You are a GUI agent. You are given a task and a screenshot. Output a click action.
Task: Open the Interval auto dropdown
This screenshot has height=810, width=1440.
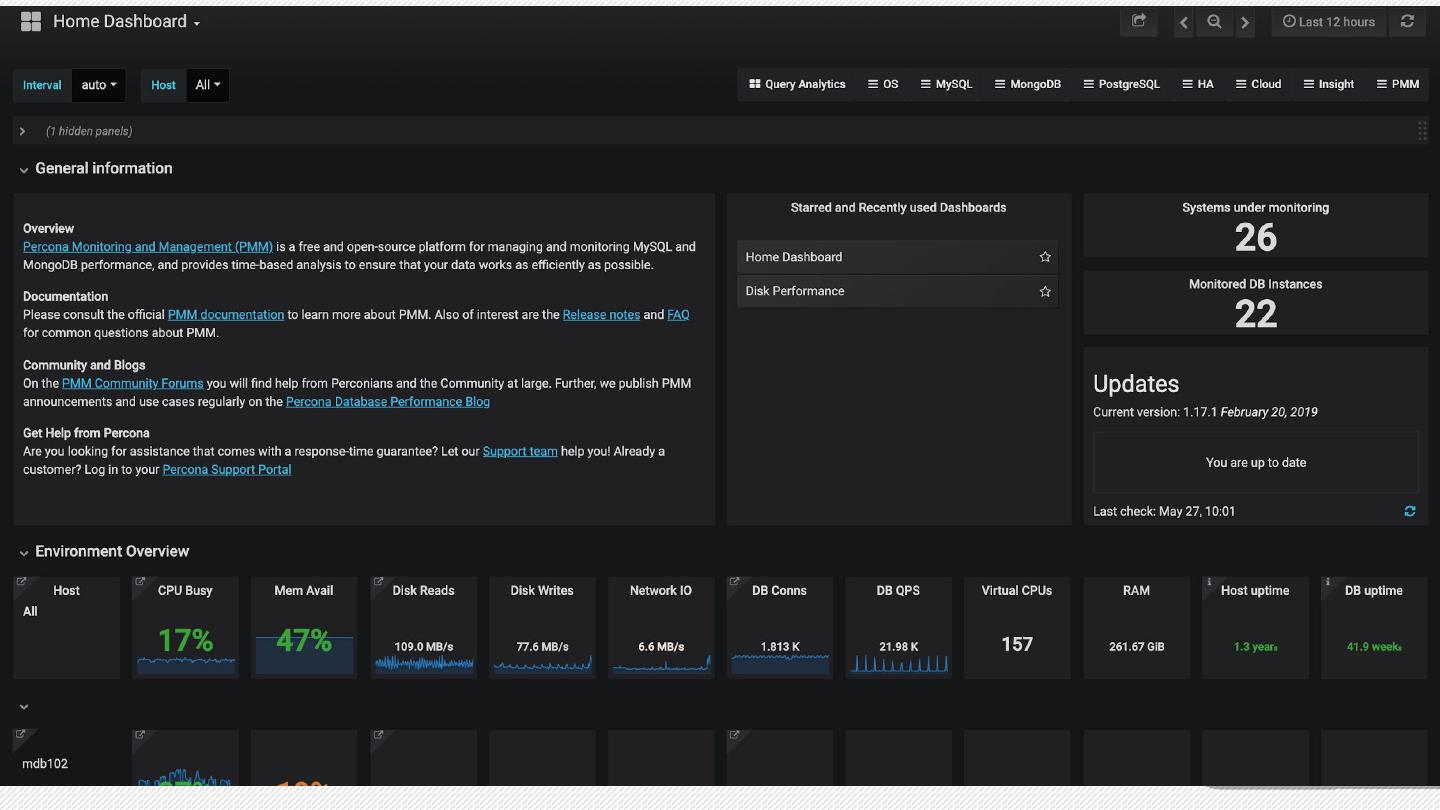99,85
